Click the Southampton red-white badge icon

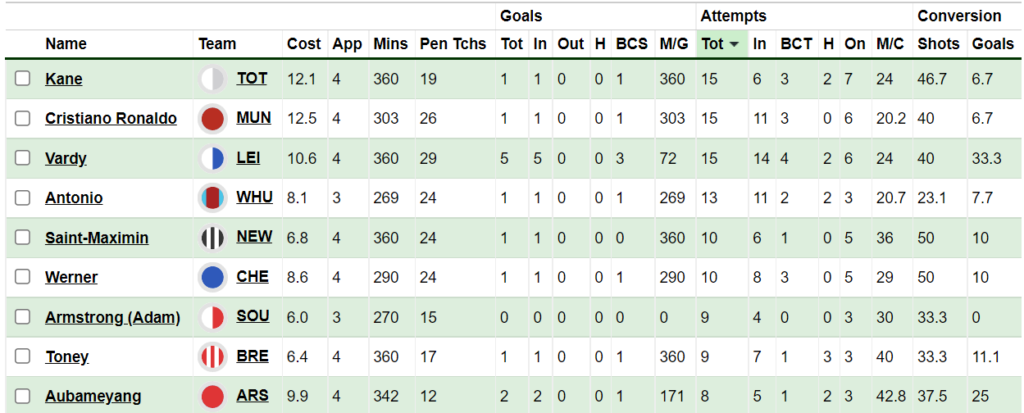point(213,318)
